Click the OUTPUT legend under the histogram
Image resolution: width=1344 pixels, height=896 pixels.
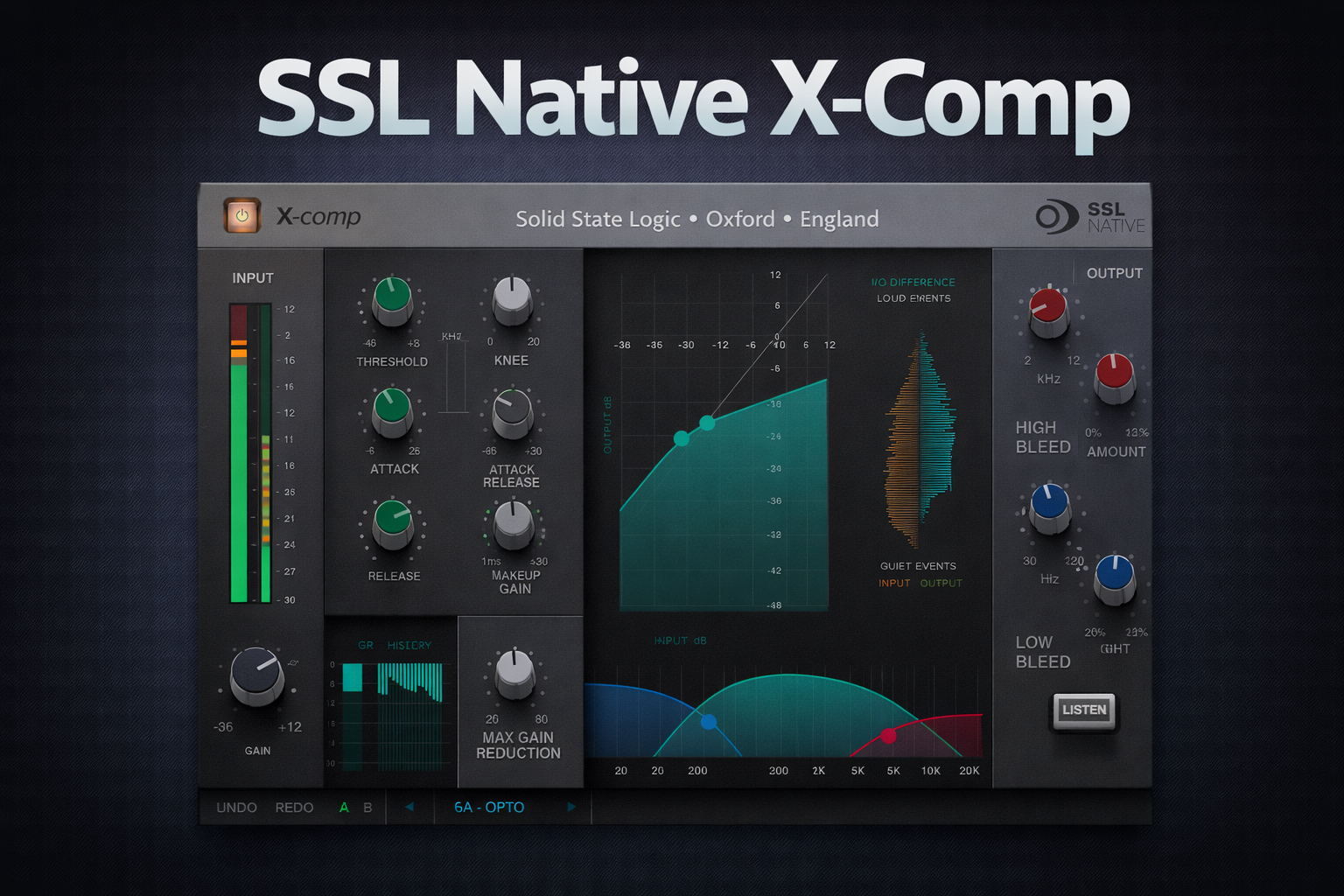pos(941,583)
